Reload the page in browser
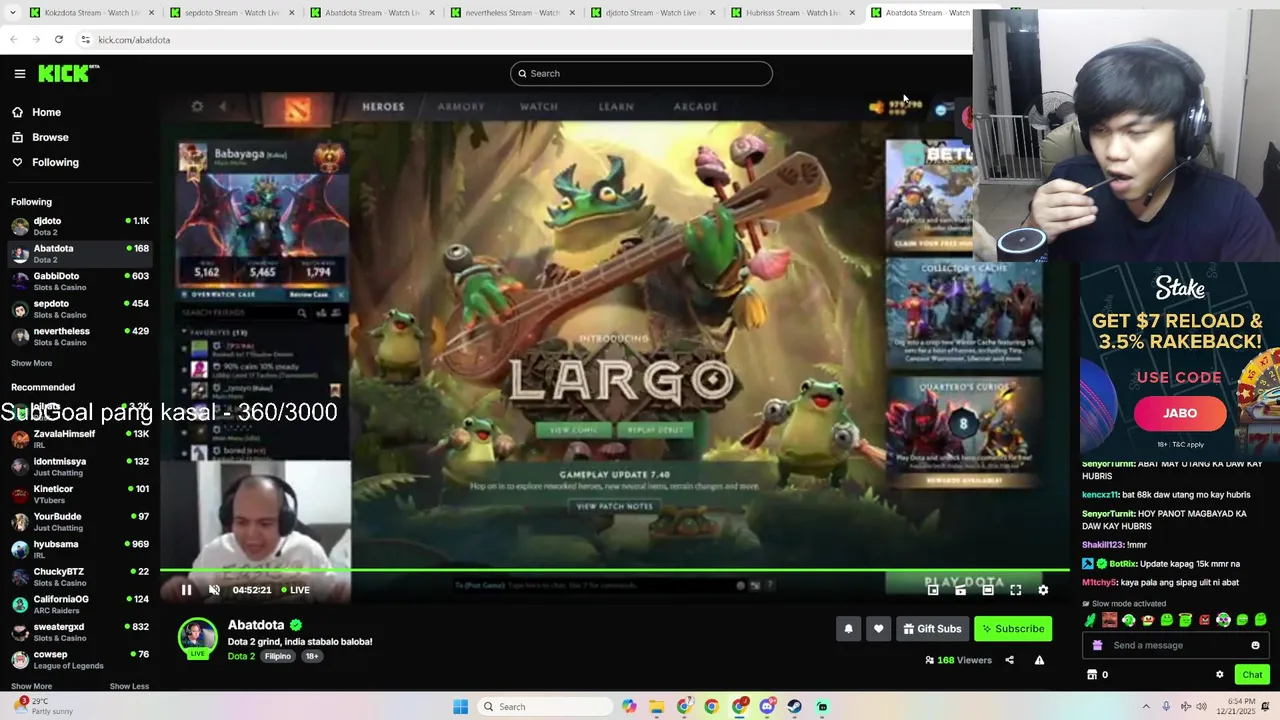 pos(59,40)
